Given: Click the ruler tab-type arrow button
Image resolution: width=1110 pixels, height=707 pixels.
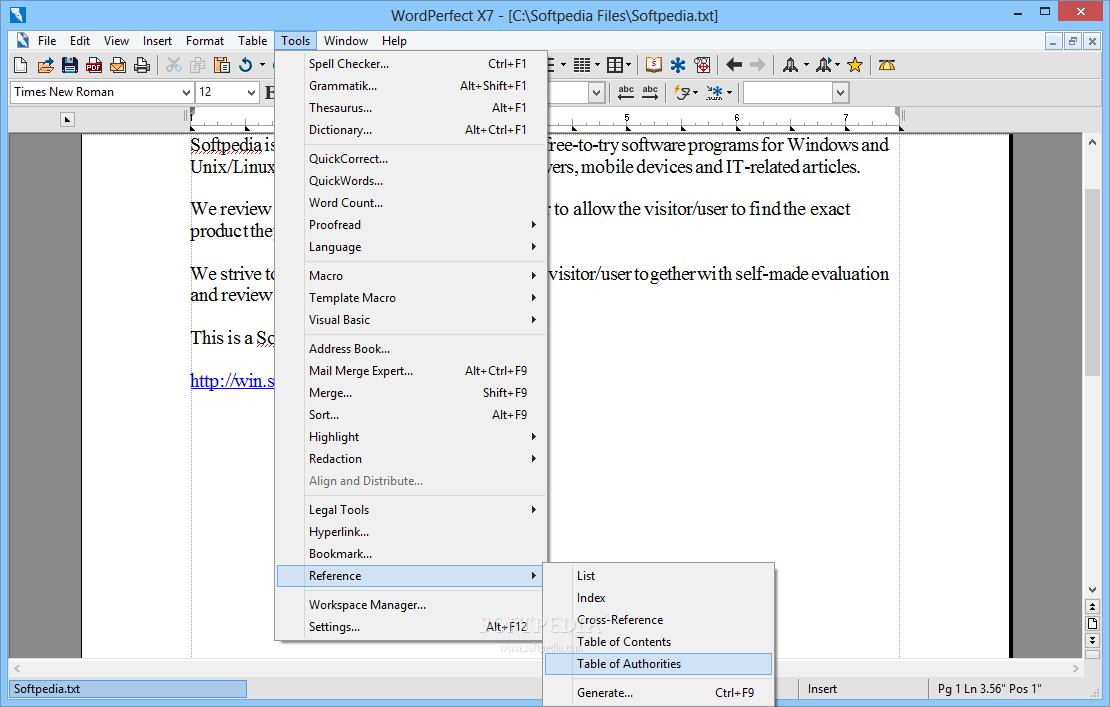Looking at the screenshot, I should (67, 120).
